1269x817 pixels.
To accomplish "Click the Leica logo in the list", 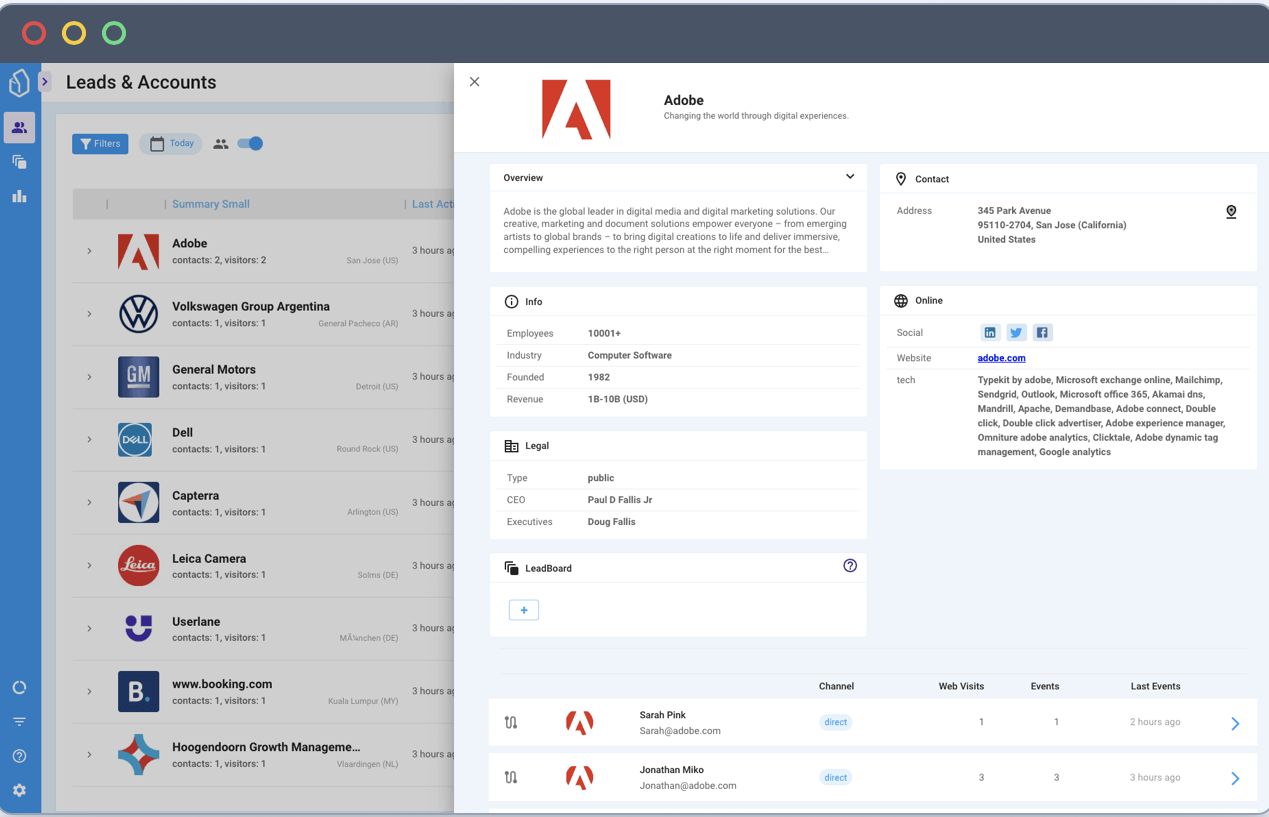I will tap(138, 566).
